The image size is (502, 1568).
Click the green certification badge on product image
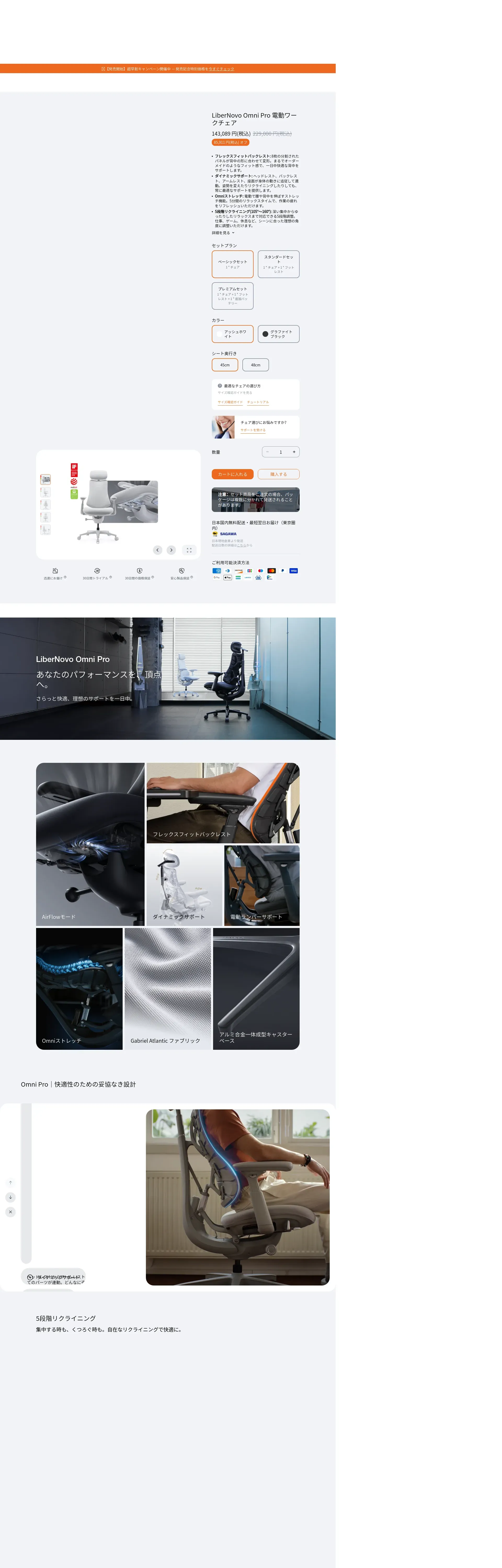[74, 494]
